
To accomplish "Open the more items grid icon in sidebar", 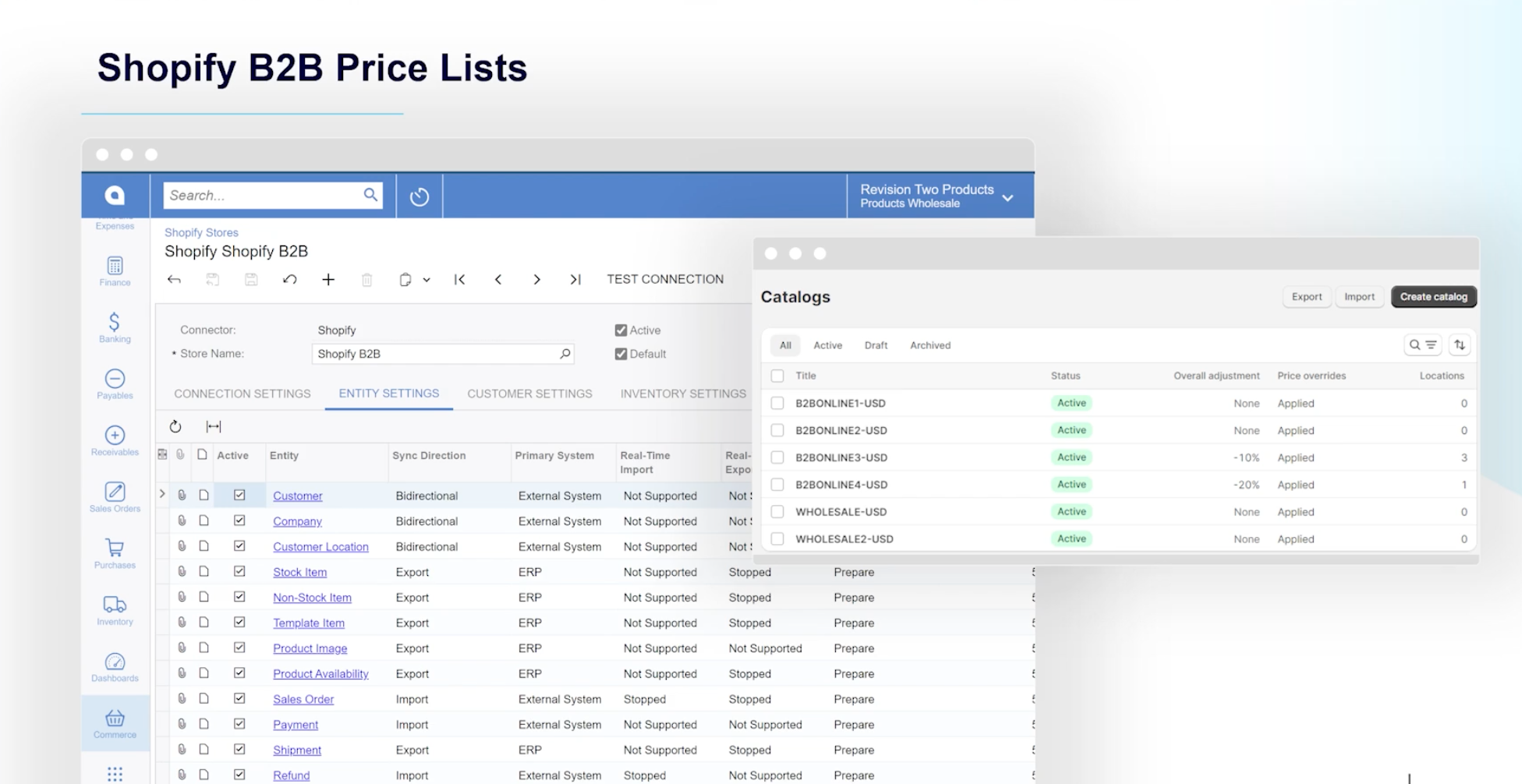I will [x=115, y=774].
